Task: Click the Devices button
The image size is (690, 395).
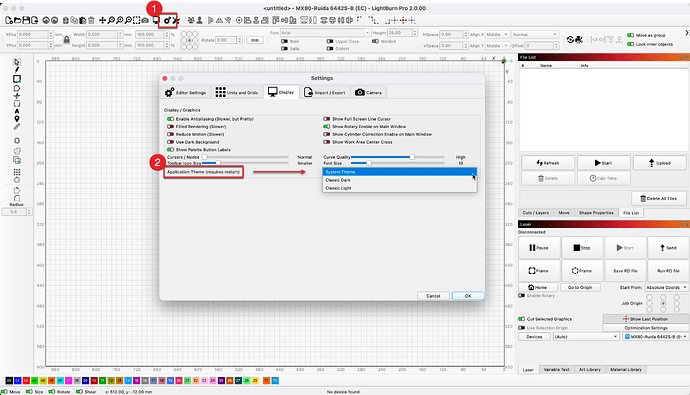Action: pyautogui.click(x=534, y=336)
